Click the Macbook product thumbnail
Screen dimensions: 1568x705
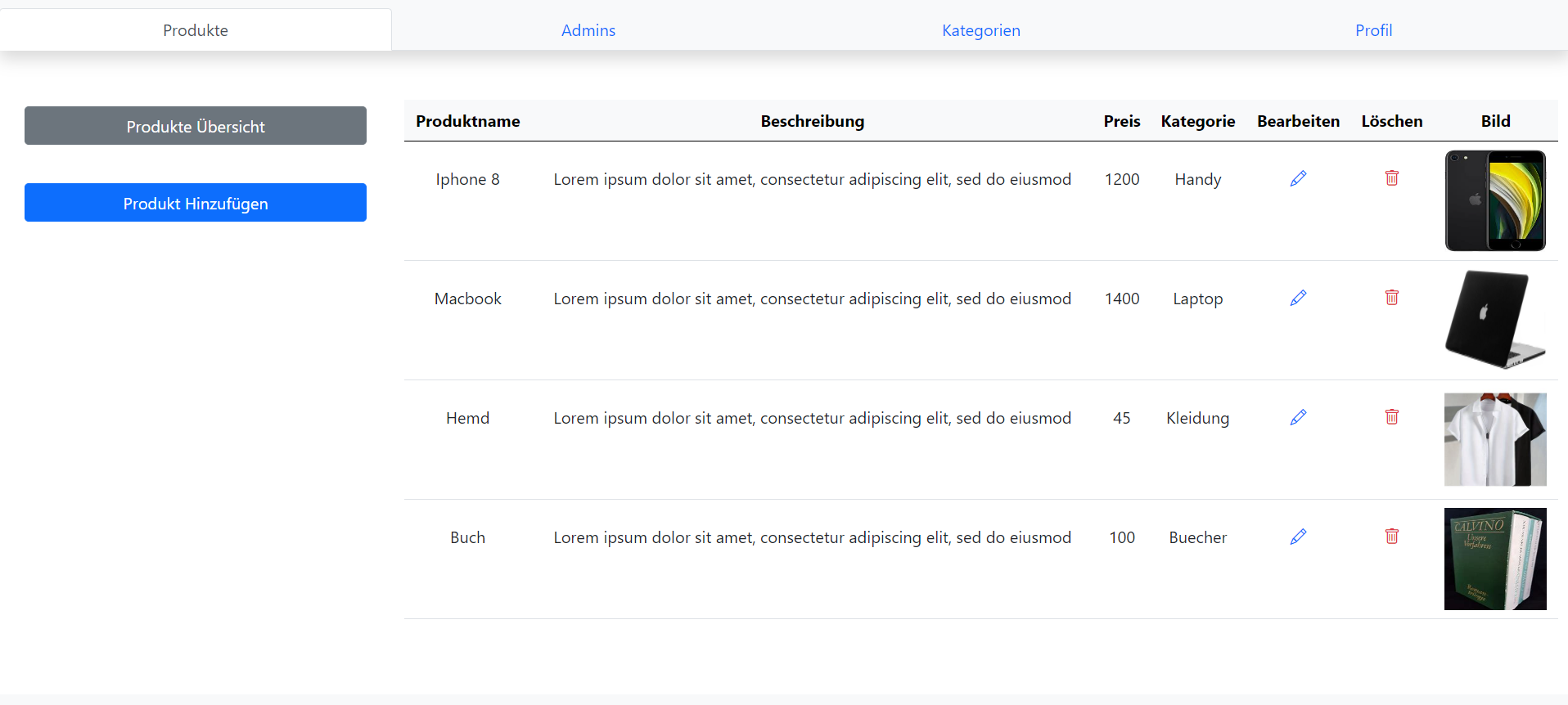coord(1495,320)
